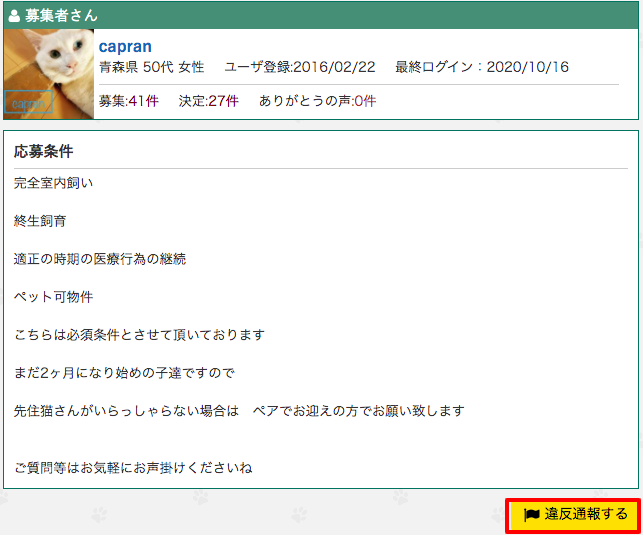Click the 終生飼育 condition line
The width and height of the screenshot is (643, 535).
click(x=40, y=221)
